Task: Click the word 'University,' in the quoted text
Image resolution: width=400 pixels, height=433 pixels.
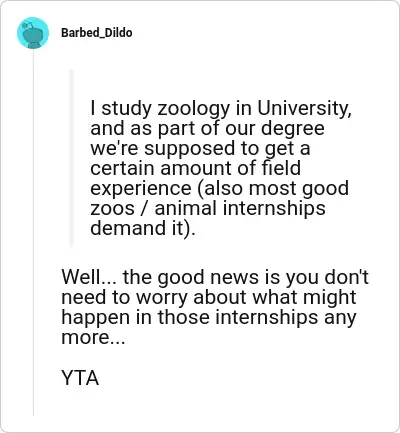Action: click(304, 109)
